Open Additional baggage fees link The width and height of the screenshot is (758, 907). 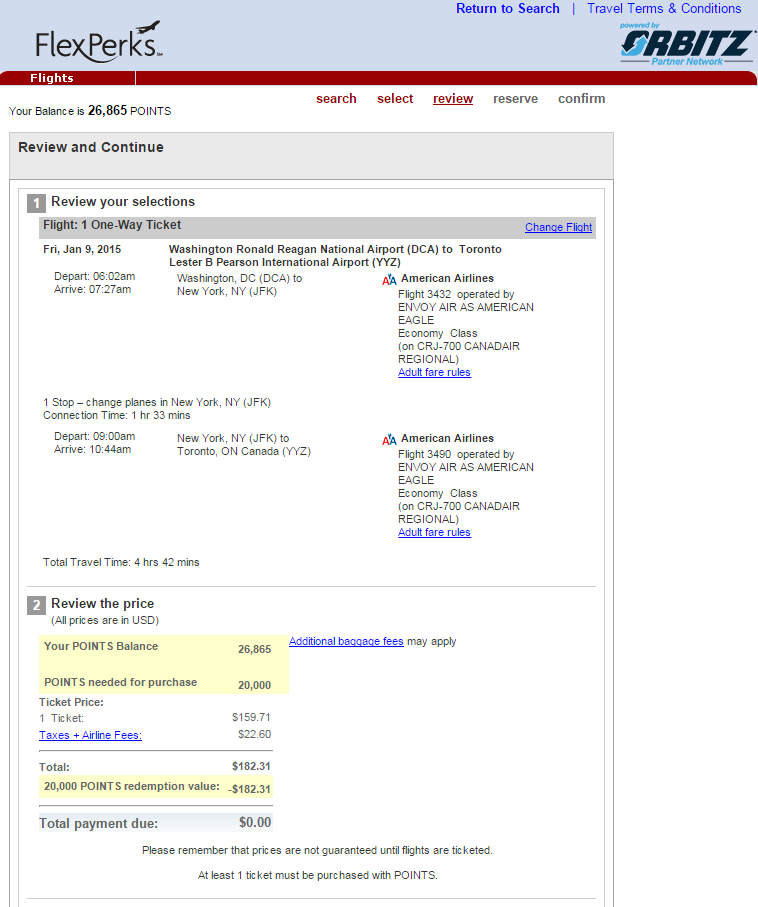(346, 641)
